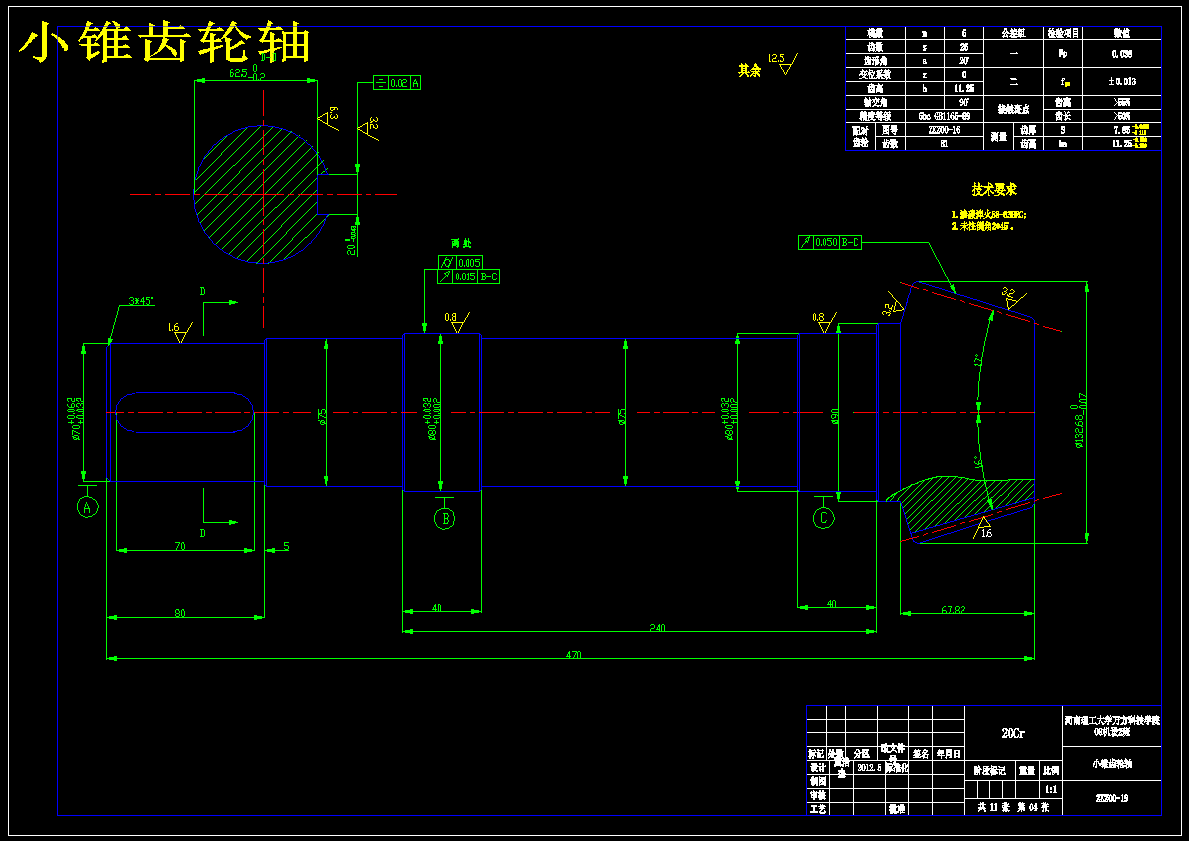
Task: Click the 470 overall length dimension
Action: point(573,654)
